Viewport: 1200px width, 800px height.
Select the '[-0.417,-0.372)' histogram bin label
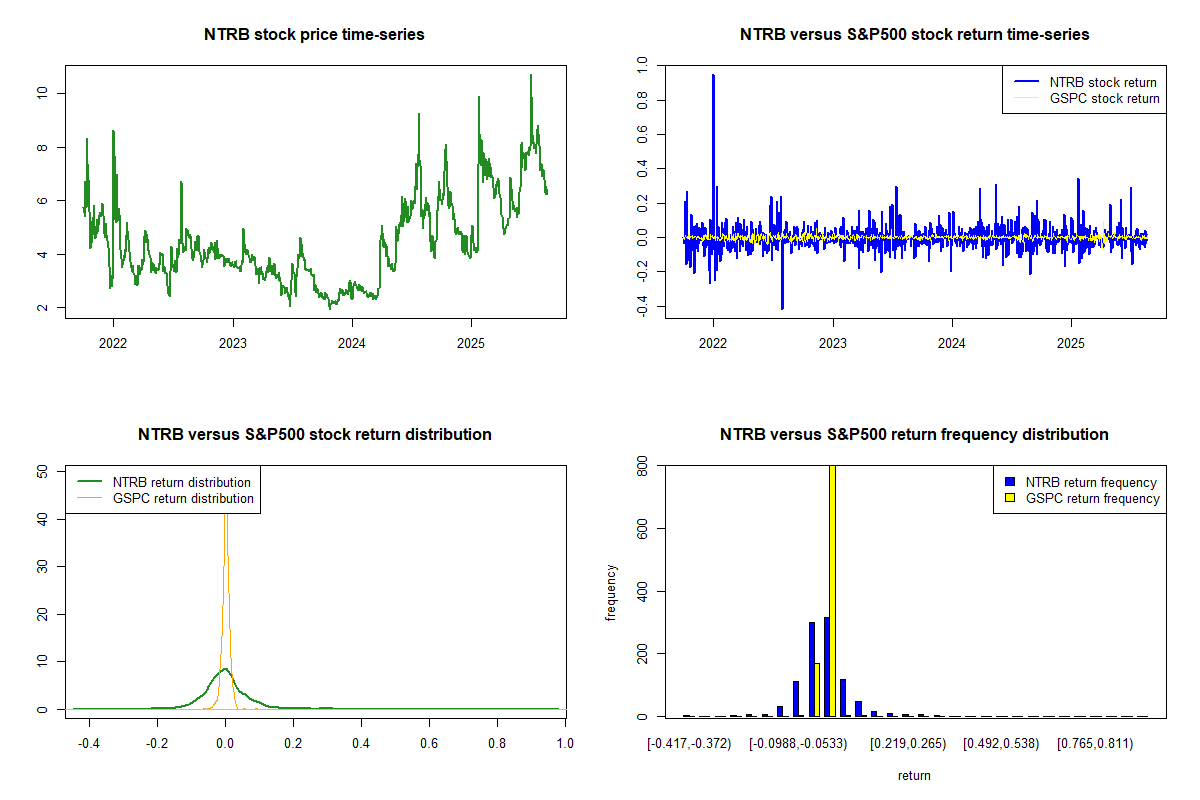tap(689, 743)
